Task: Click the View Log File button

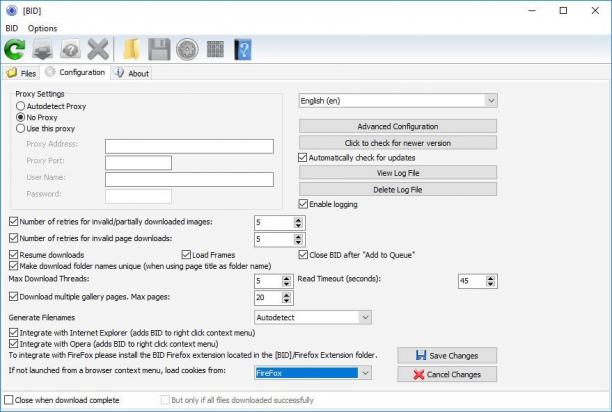Action: tap(398, 173)
